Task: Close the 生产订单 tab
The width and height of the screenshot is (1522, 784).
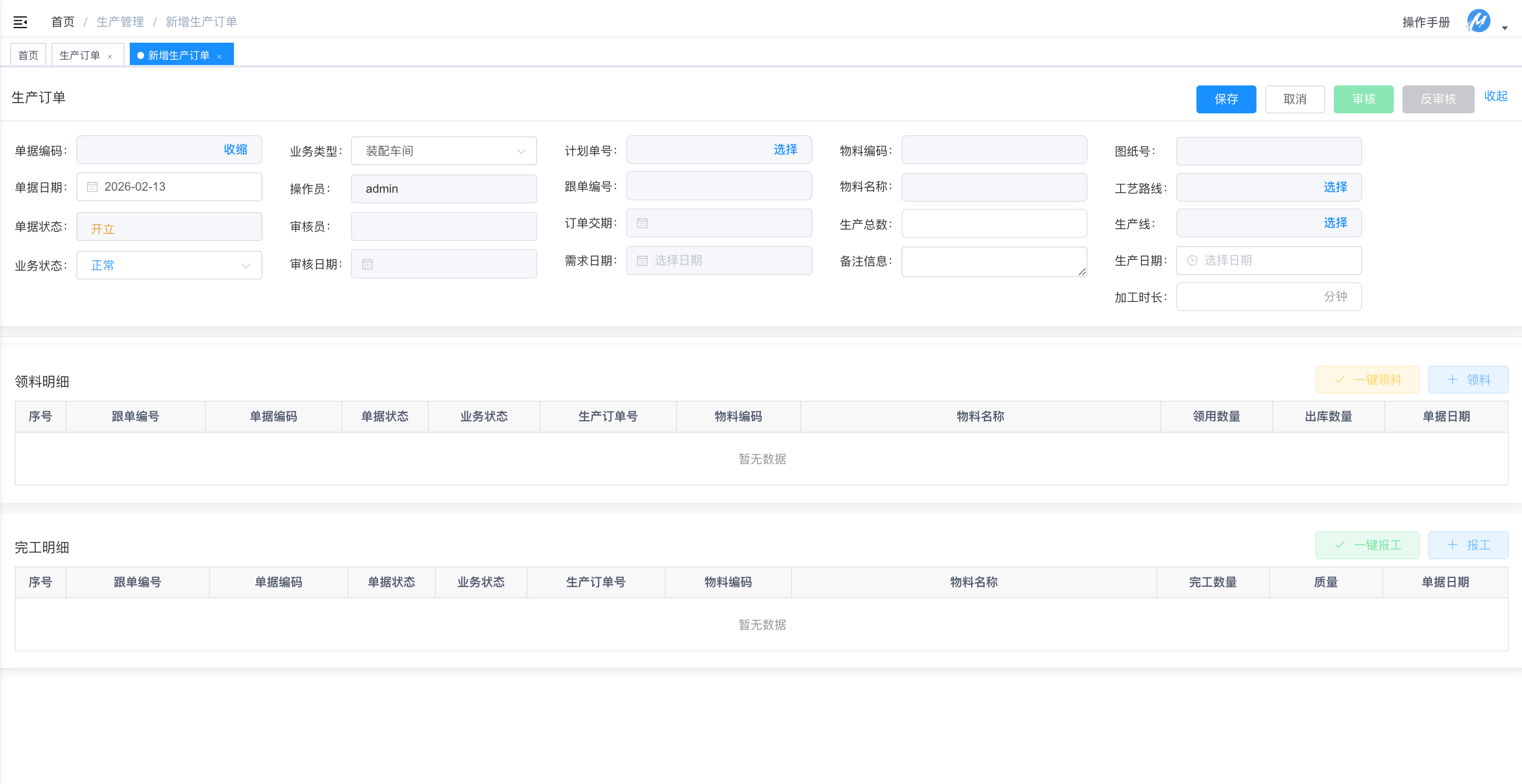Action: click(110, 56)
